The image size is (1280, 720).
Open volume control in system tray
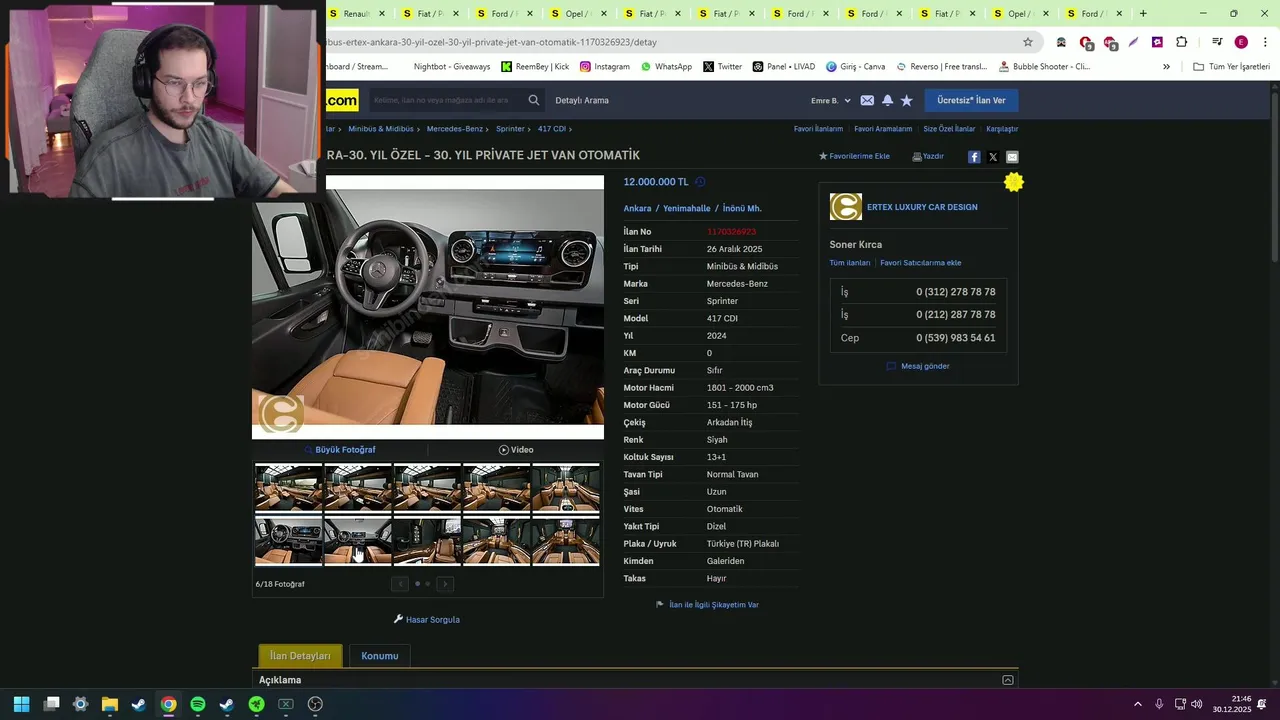point(1197,704)
